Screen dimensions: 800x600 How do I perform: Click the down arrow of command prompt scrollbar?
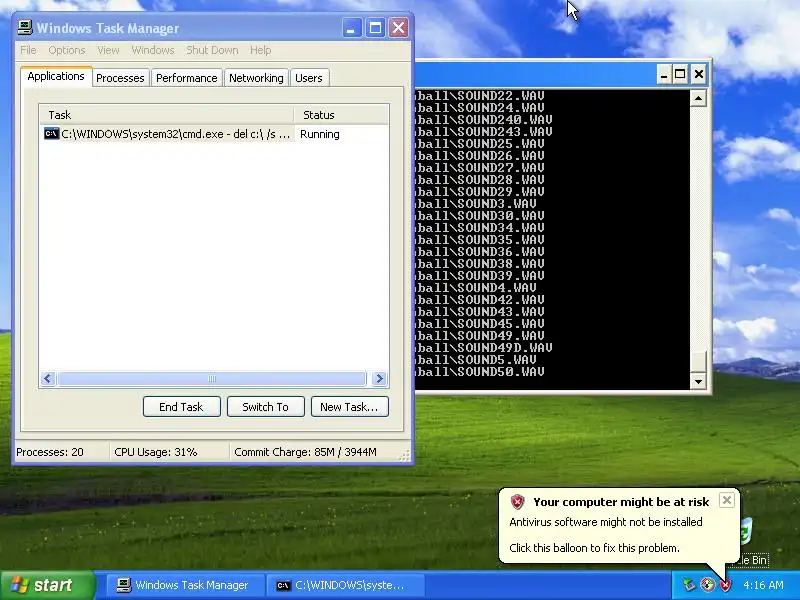(698, 381)
